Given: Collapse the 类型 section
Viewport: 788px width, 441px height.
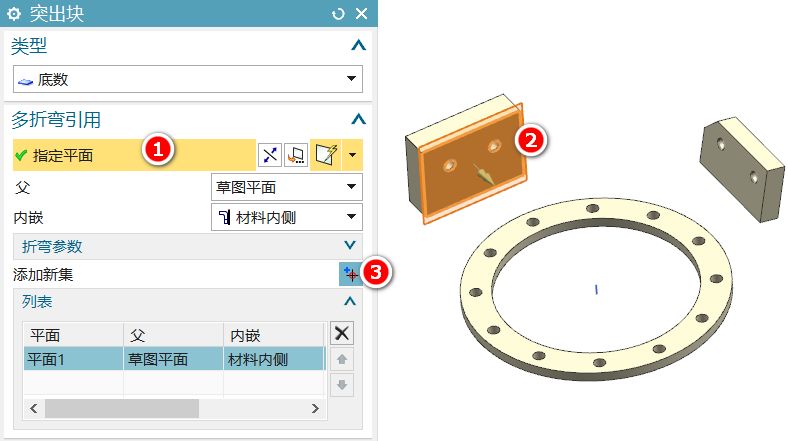Looking at the screenshot, I should tap(358, 46).
